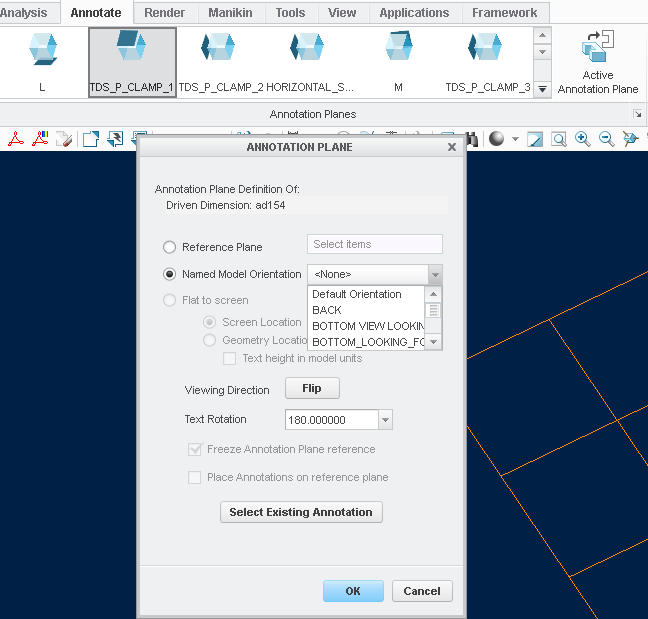
Task: Click the Reference Plane Select items field
Action: pyautogui.click(x=374, y=244)
